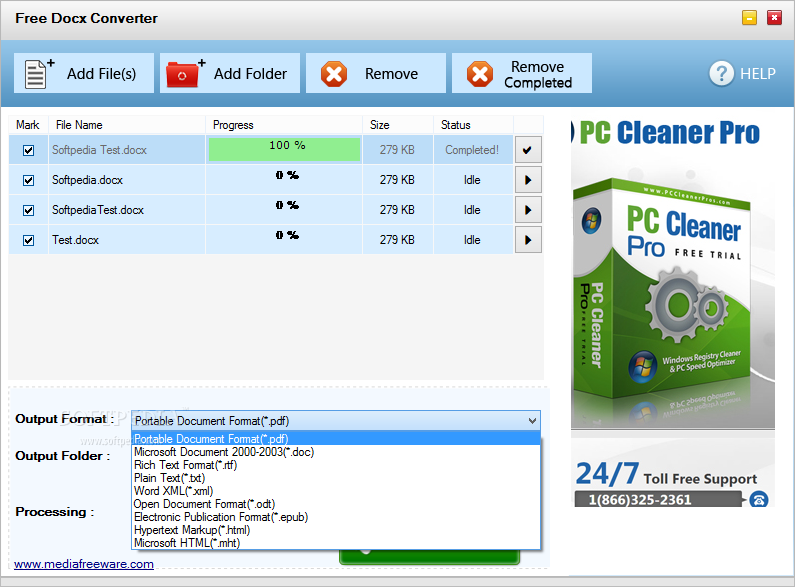Minimize the Free Docx Converter window
Image resolution: width=795 pixels, height=587 pixels.
[x=749, y=18]
